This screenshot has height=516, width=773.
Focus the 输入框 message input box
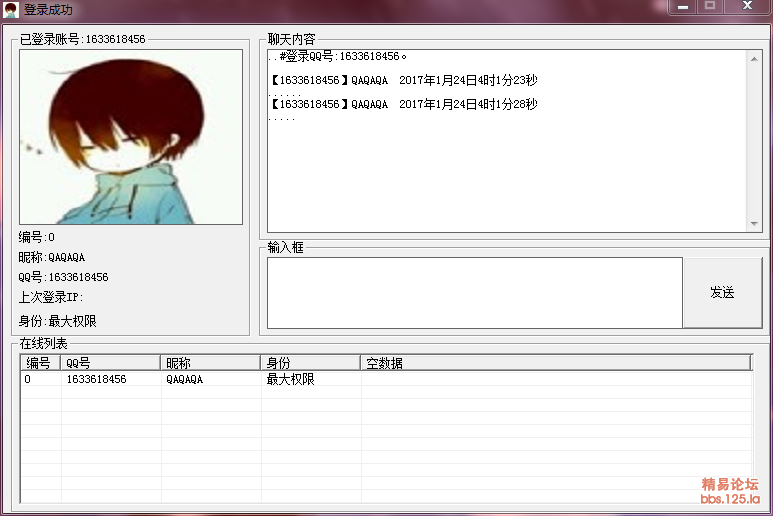coord(474,292)
